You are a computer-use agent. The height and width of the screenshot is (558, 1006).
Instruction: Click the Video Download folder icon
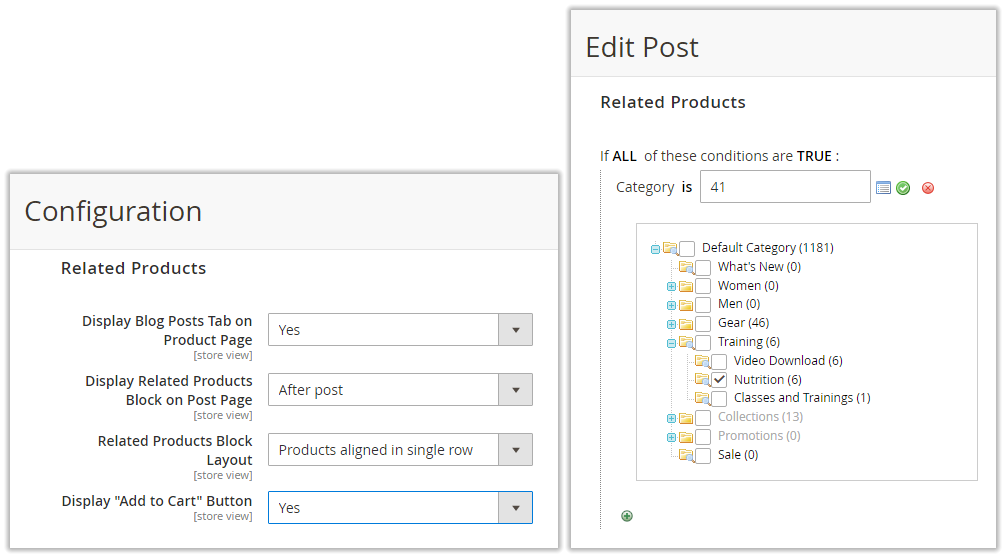tap(702, 361)
